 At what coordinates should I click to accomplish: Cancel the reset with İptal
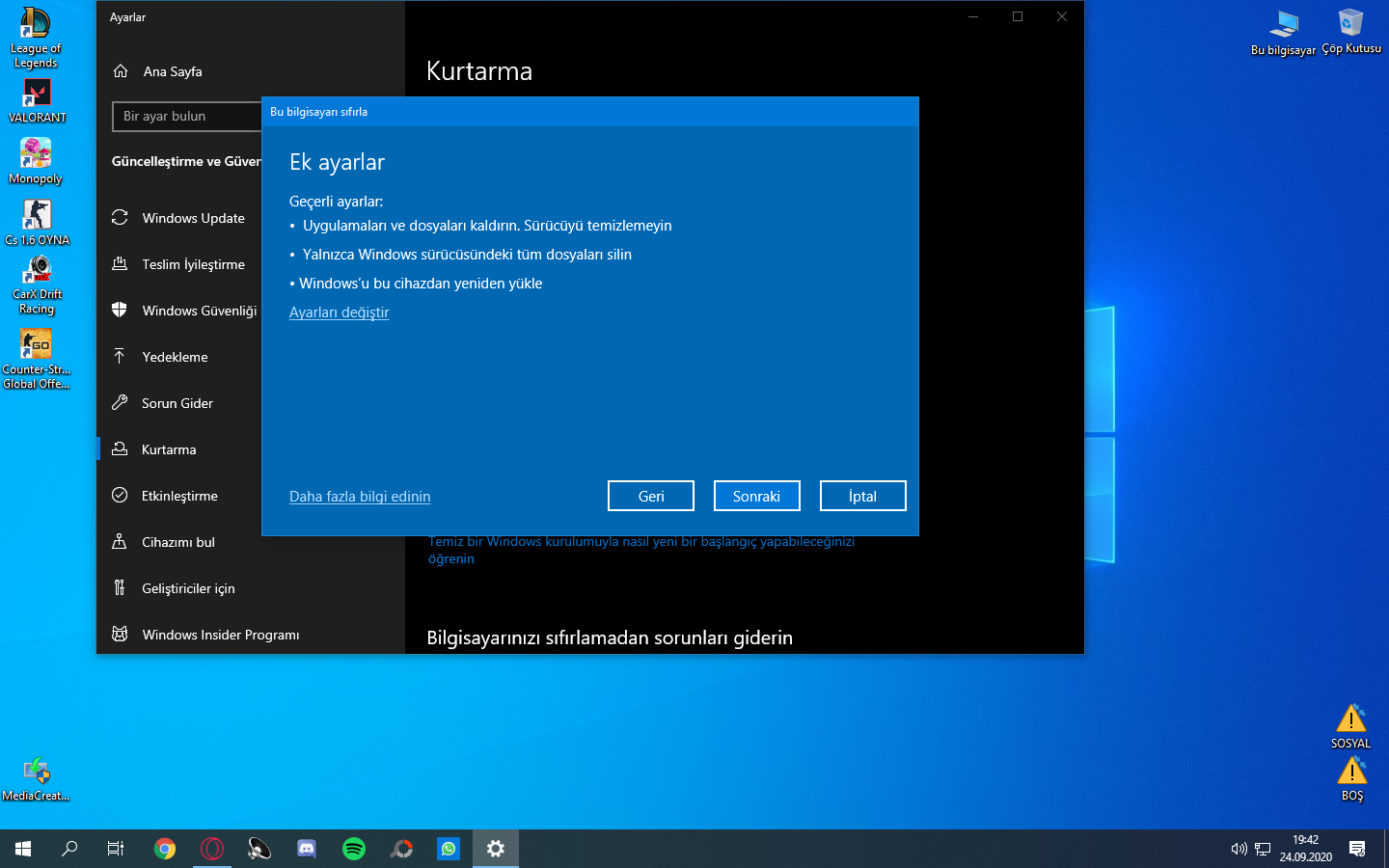point(863,496)
